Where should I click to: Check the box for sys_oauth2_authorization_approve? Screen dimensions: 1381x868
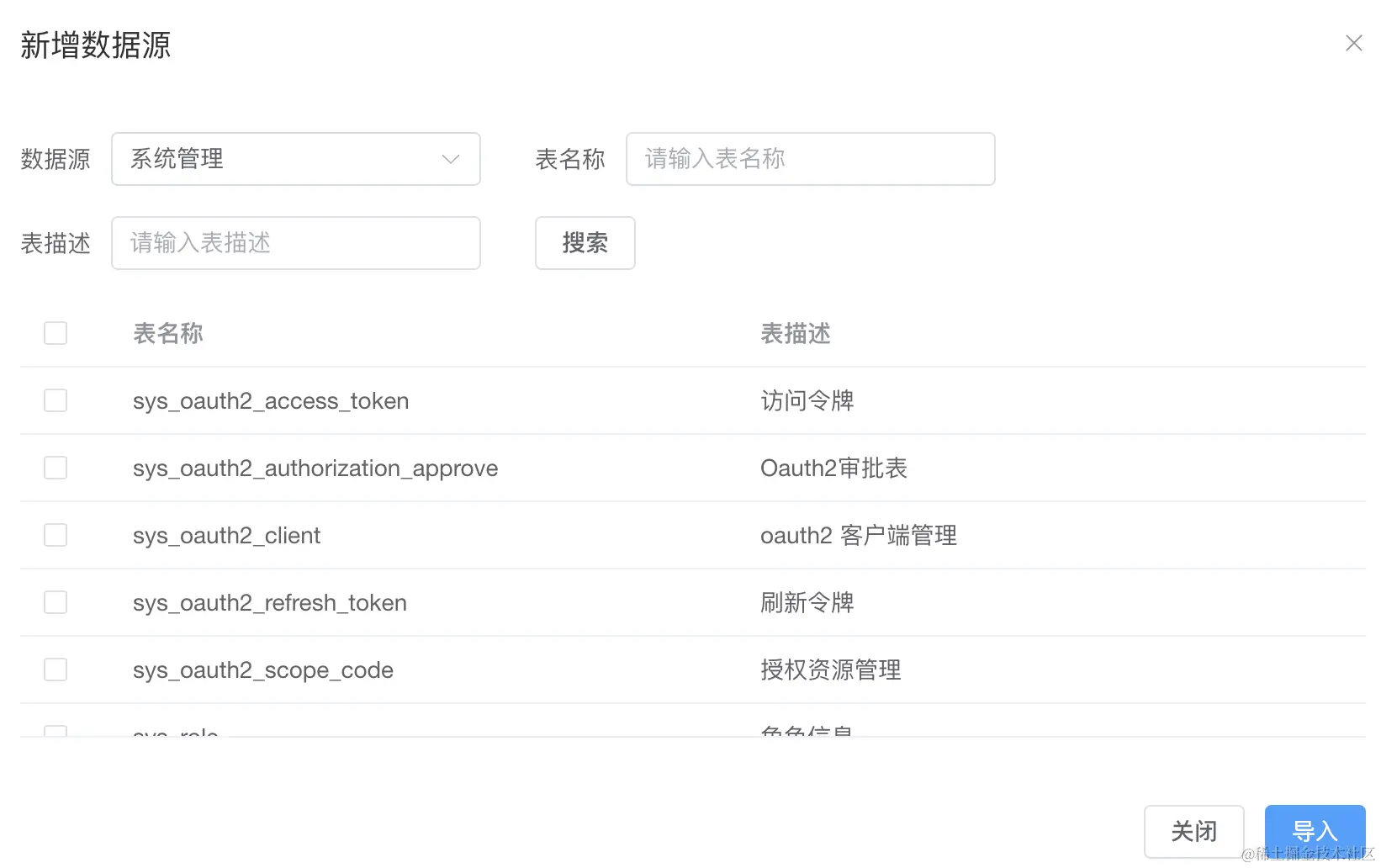56,468
